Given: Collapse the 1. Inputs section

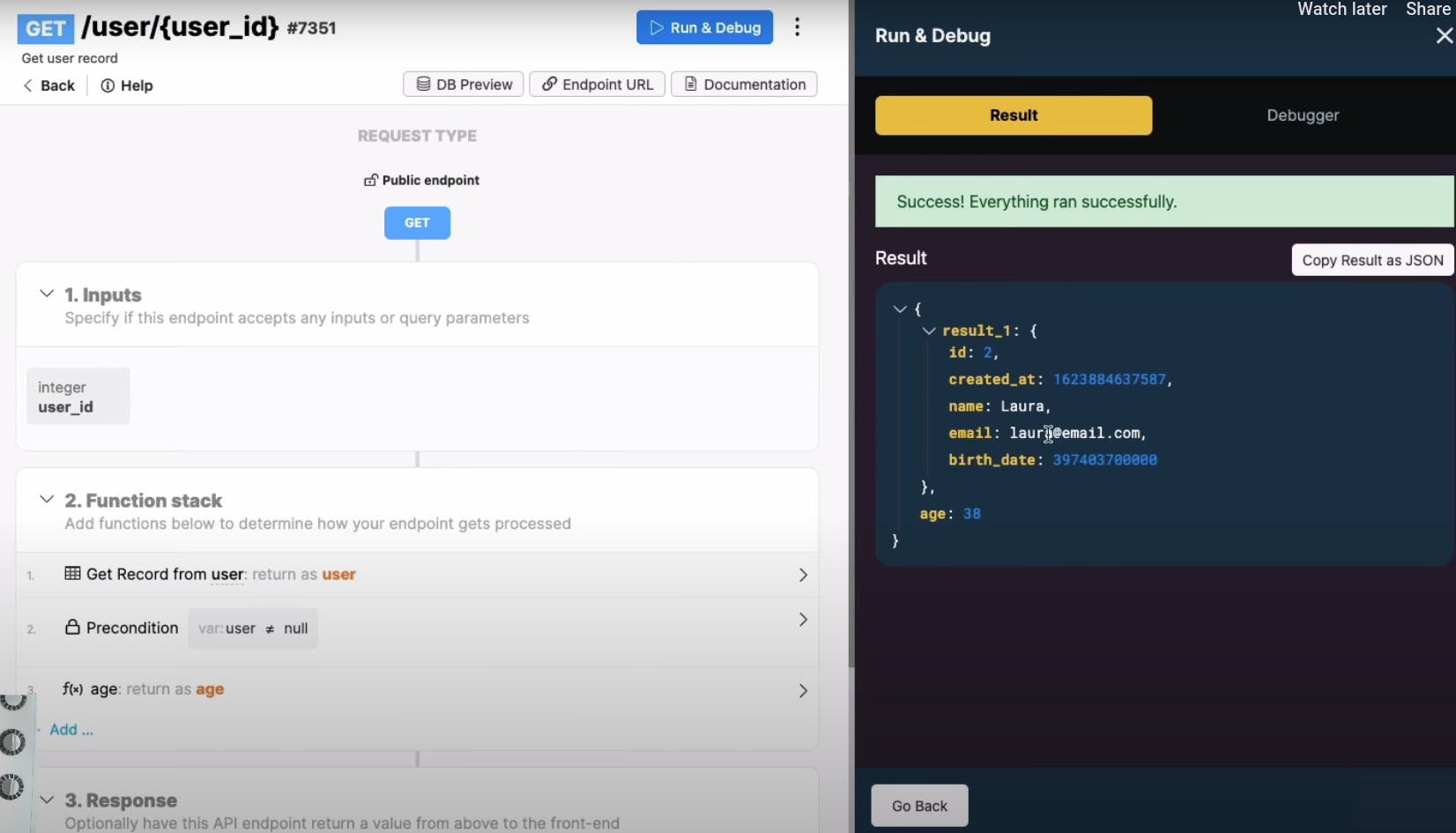Looking at the screenshot, I should coord(47,294).
